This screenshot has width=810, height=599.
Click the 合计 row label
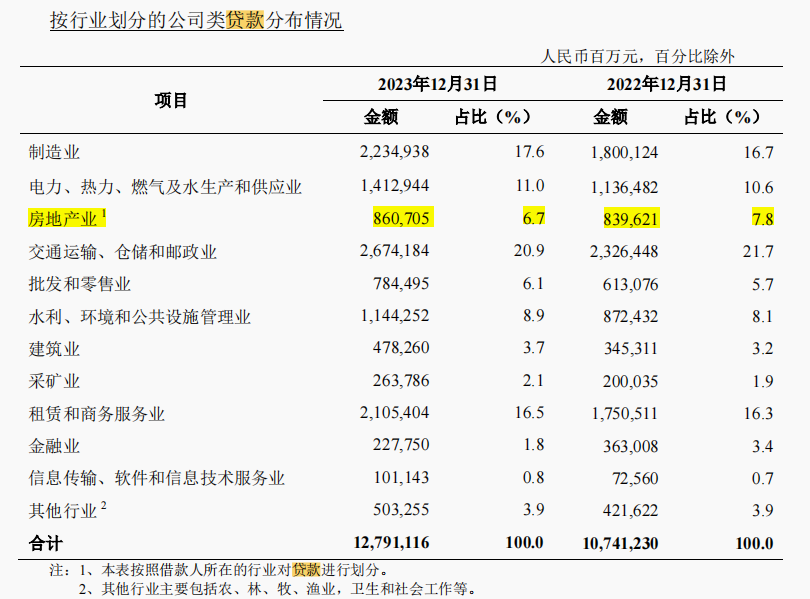(46, 543)
